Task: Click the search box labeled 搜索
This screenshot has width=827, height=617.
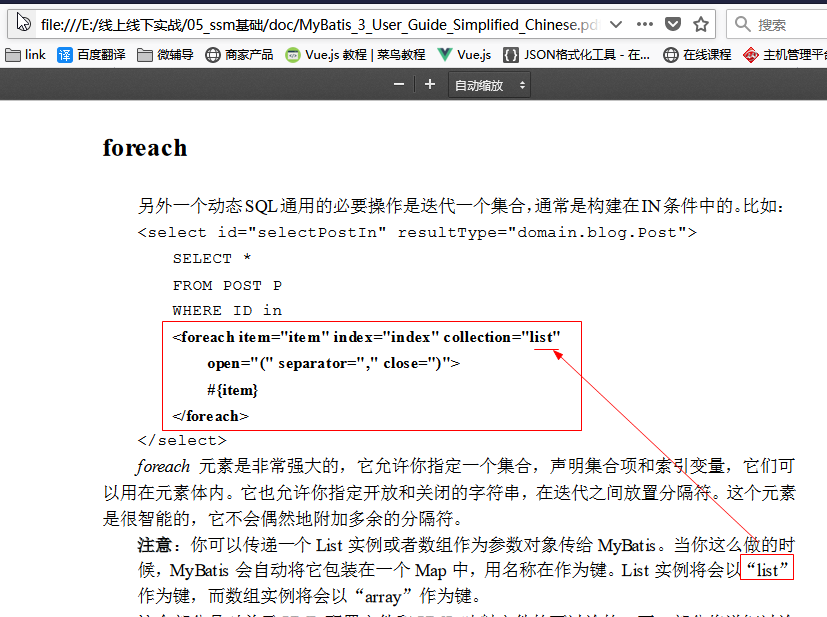Action: 776,24
